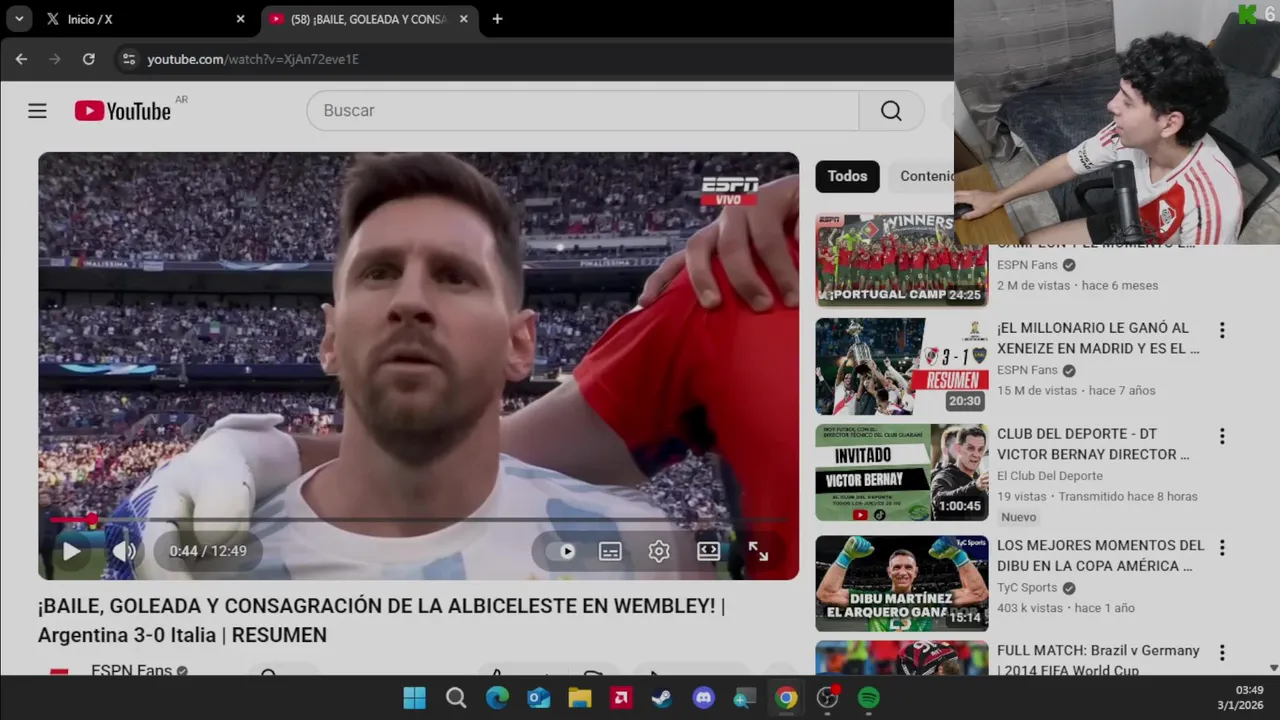Go back with the browser back arrow
Image resolution: width=1280 pixels, height=720 pixels.
(x=21, y=59)
